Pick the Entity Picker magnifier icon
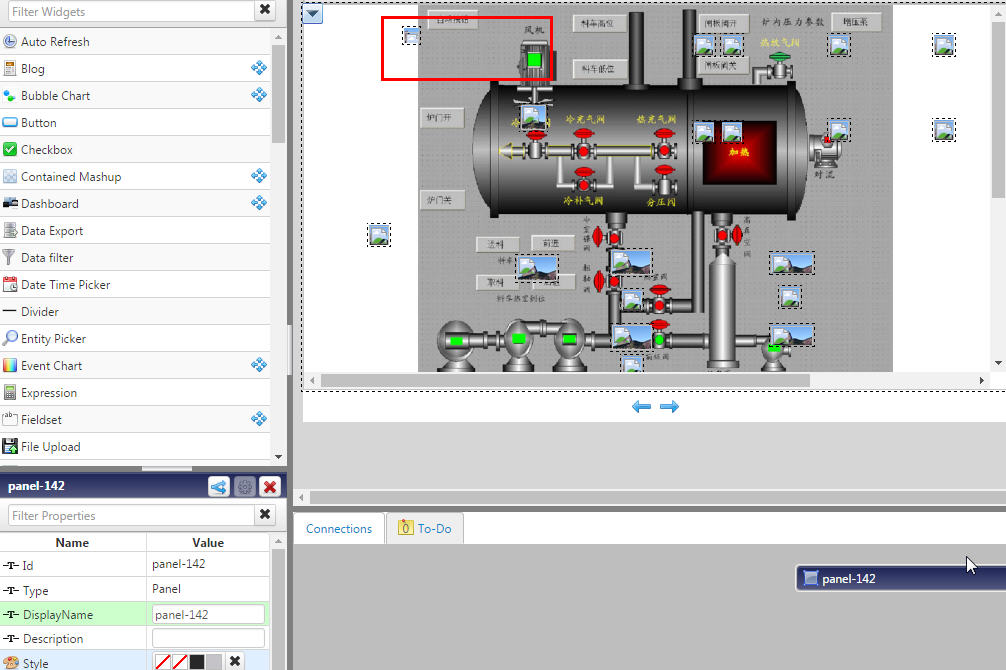The width and height of the screenshot is (1006, 670). 10,338
